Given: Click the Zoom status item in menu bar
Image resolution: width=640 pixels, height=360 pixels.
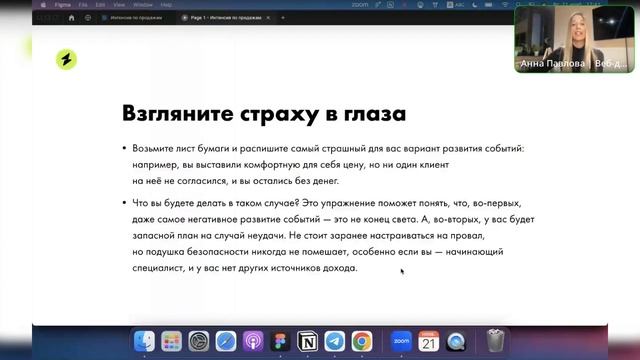Looking at the screenshot, I should (x=360, y=4).
